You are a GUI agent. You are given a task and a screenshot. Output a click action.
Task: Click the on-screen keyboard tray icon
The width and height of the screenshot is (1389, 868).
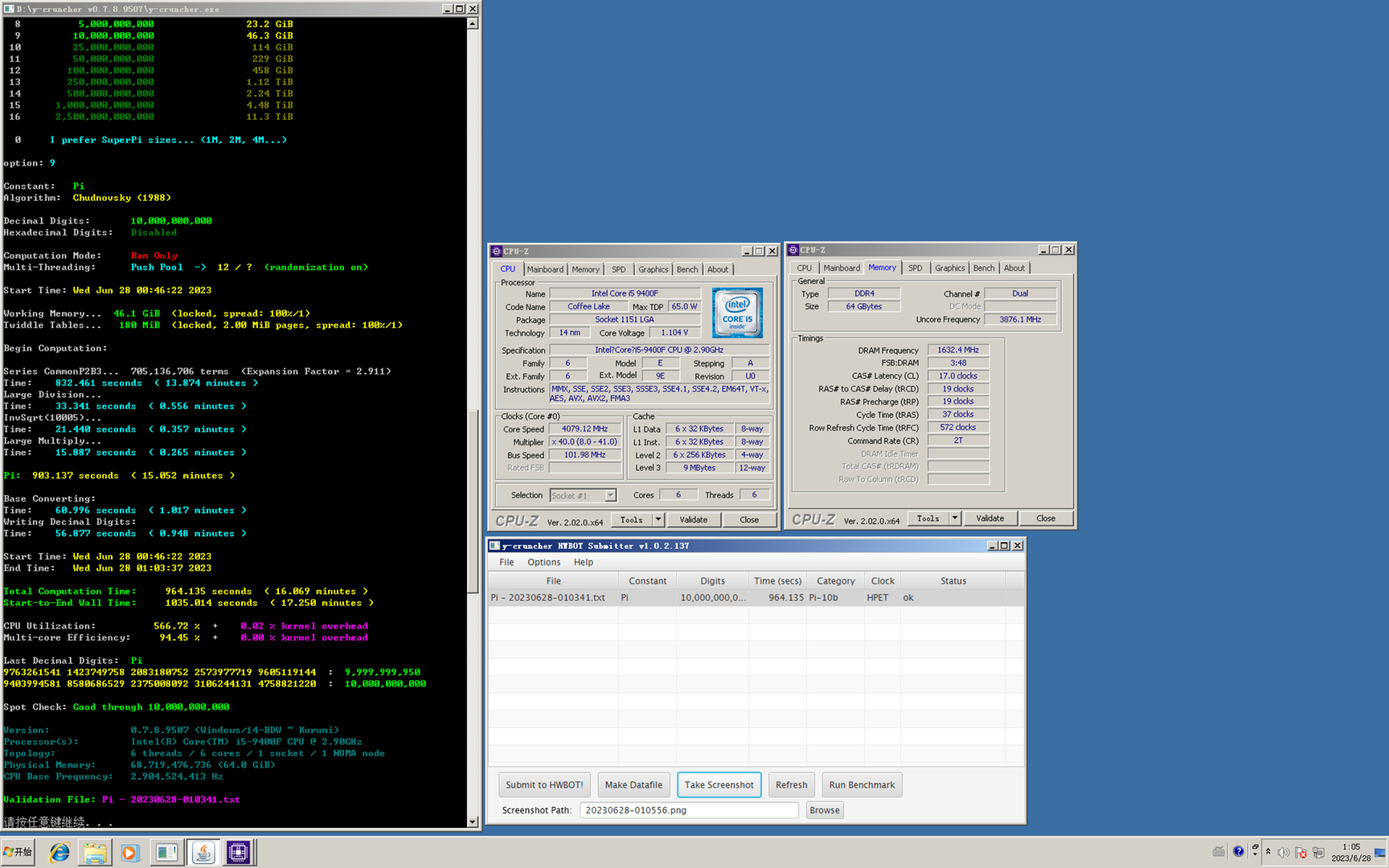click(1219, 852)
